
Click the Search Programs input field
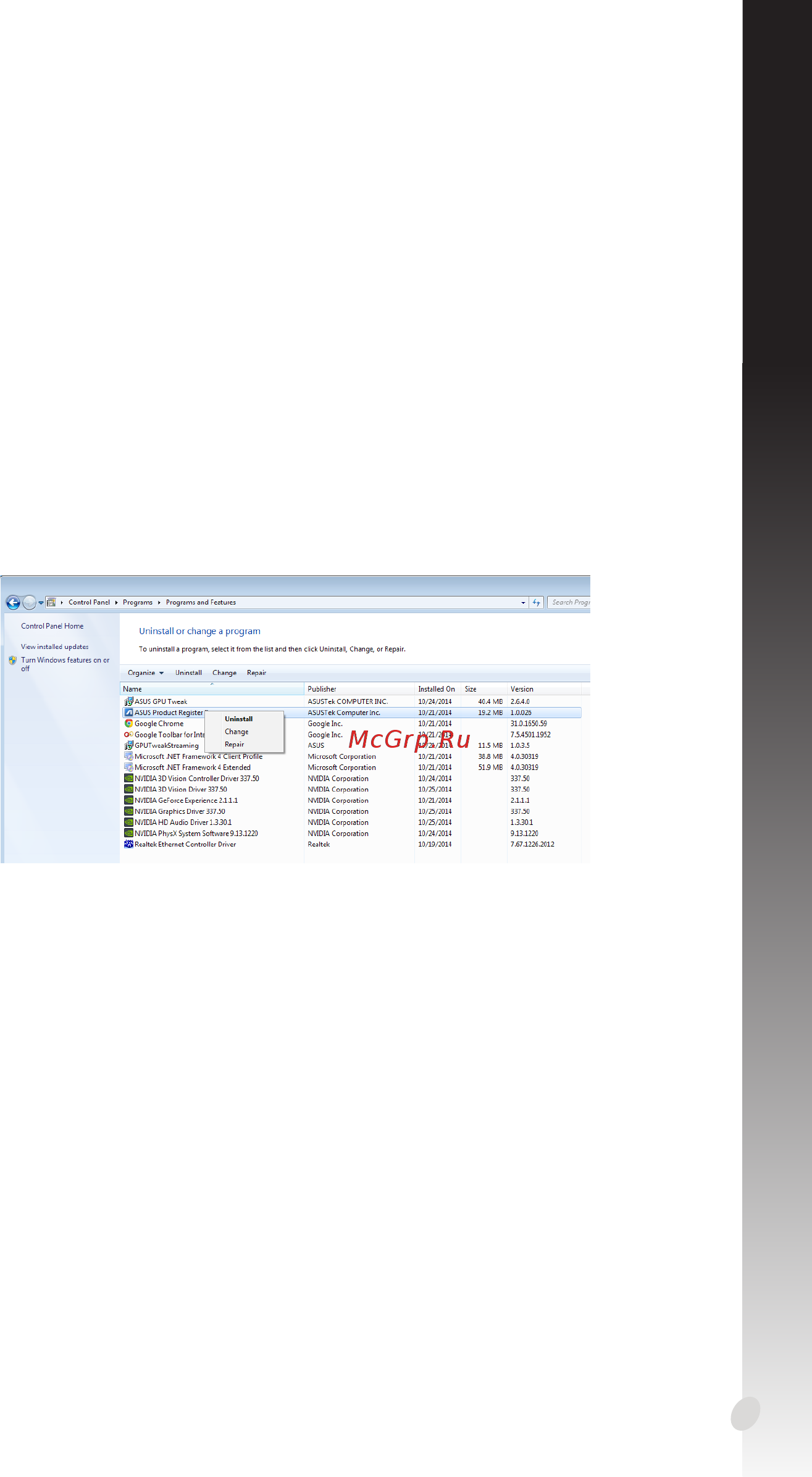click(569, 602)
